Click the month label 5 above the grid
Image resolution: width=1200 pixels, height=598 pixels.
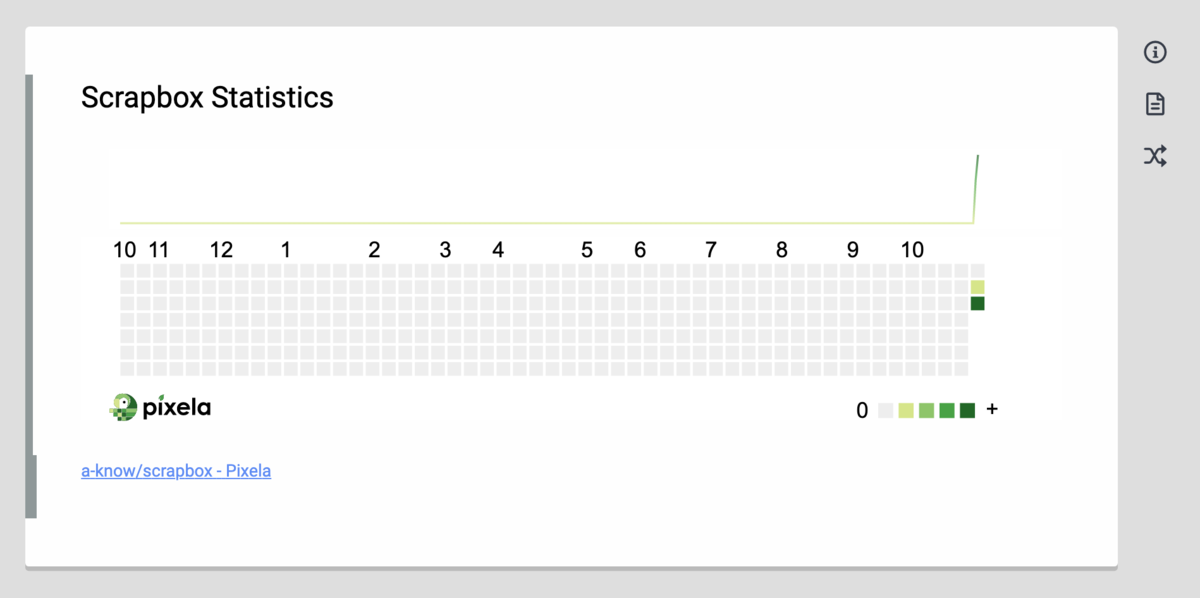pos(587,250)
